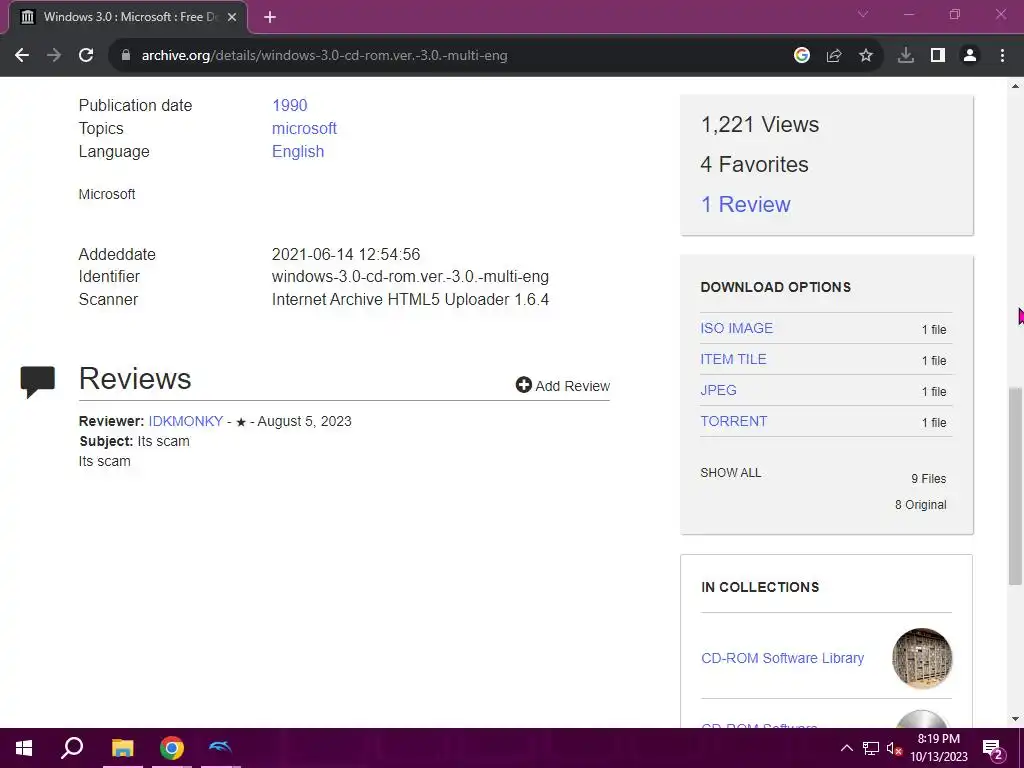Toggle Chrome side panel
Viewport: 1024px width, 768px height.
click(x=938, y=56)
